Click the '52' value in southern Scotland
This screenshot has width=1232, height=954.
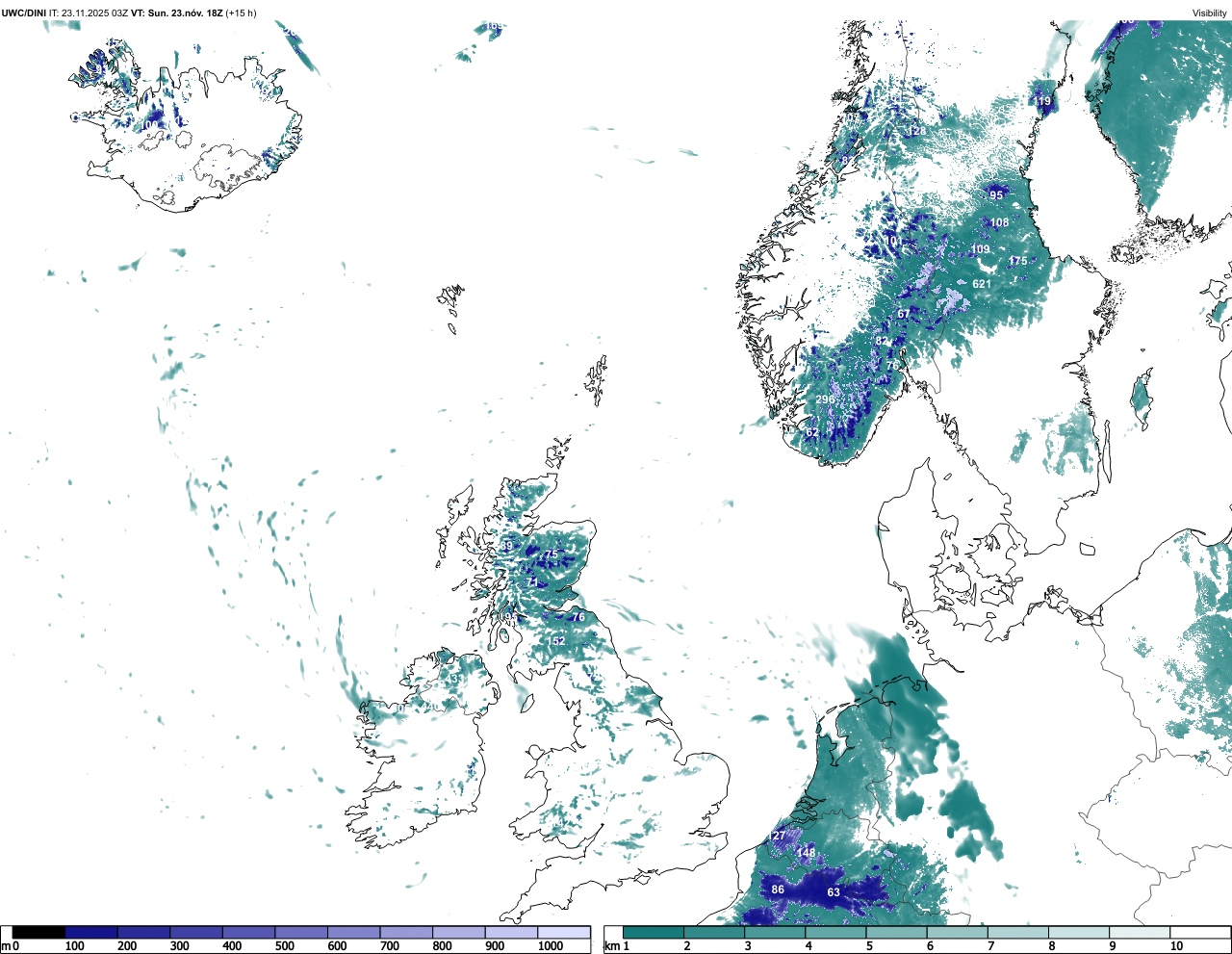[x=558, y=641]
